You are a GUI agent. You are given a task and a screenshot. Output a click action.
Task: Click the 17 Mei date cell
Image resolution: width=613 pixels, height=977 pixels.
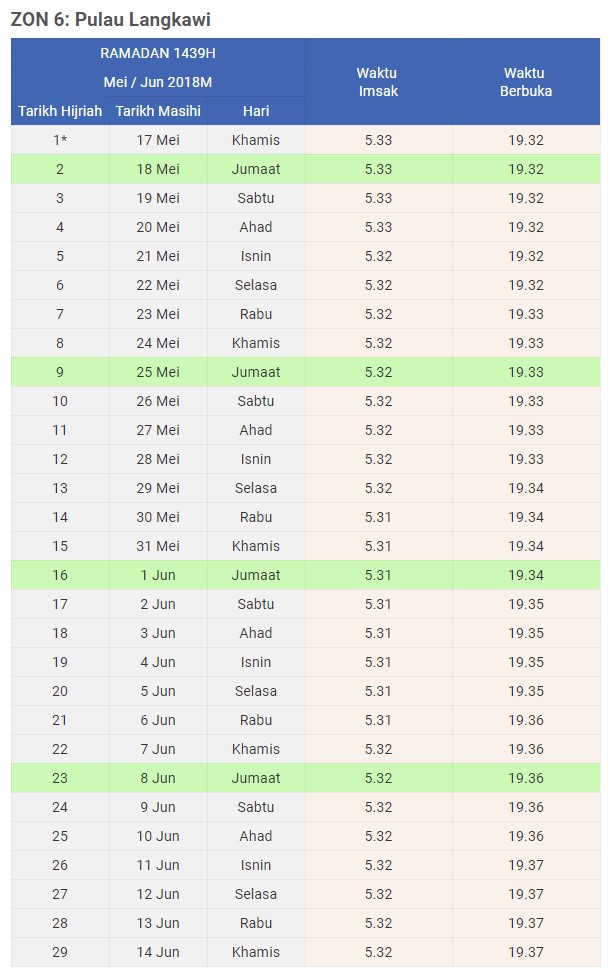point(158,140)
